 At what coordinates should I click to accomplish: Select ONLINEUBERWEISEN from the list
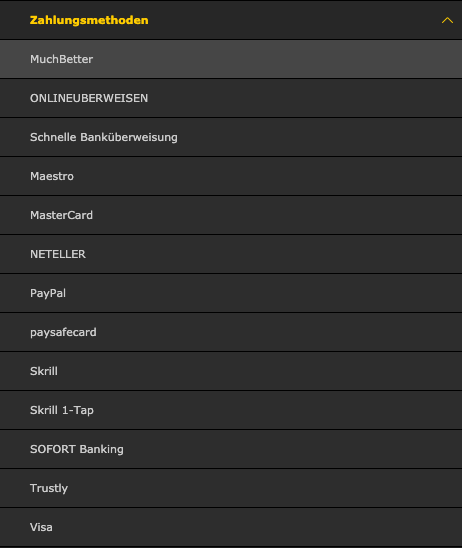point(231,98)
